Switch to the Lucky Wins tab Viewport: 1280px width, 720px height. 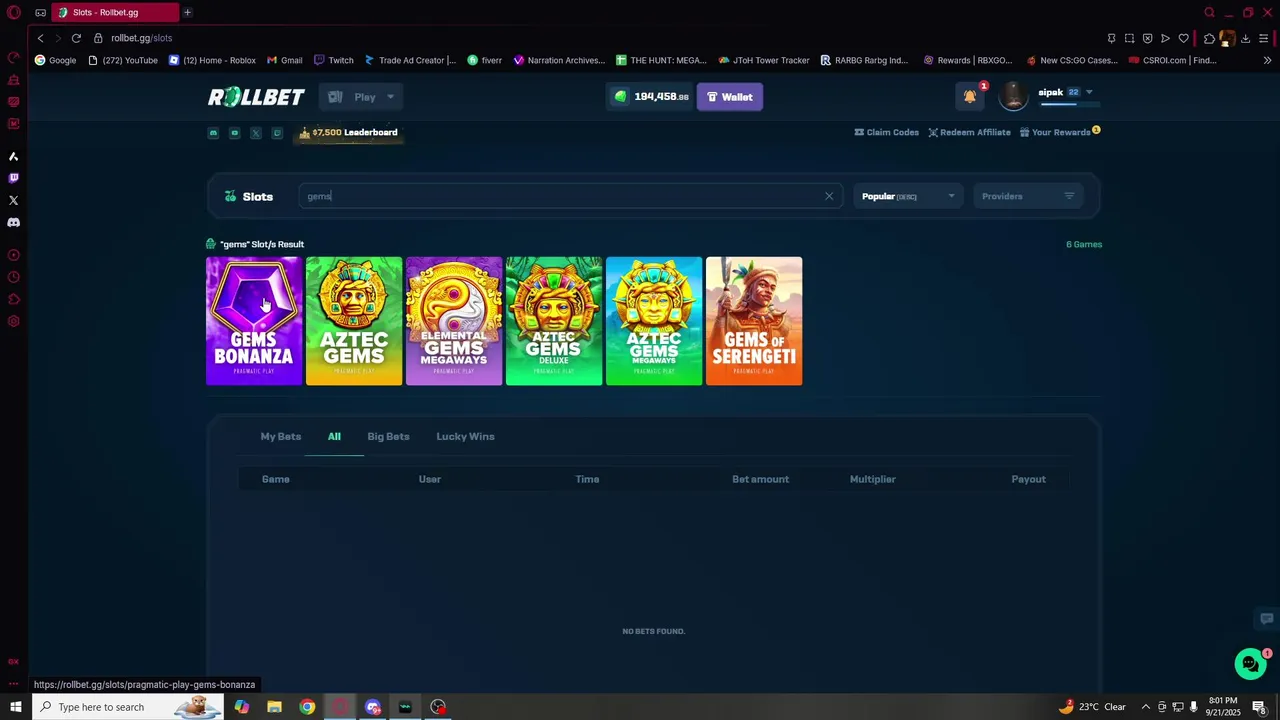point(465,436)
